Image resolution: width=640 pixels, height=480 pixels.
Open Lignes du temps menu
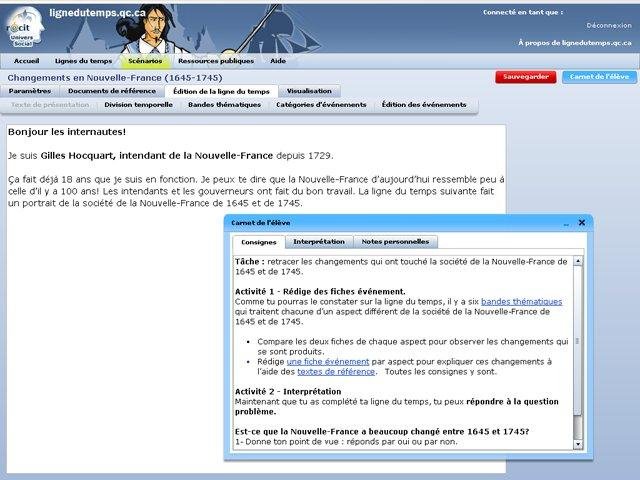coord(83,61)
